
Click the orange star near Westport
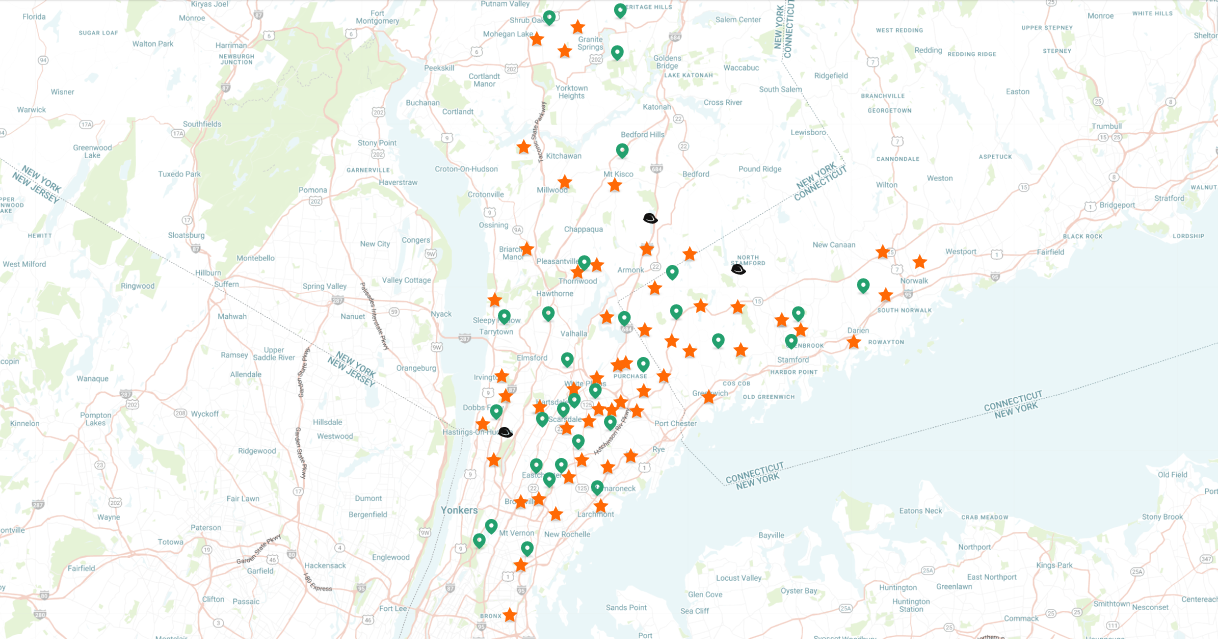(919, 262)
